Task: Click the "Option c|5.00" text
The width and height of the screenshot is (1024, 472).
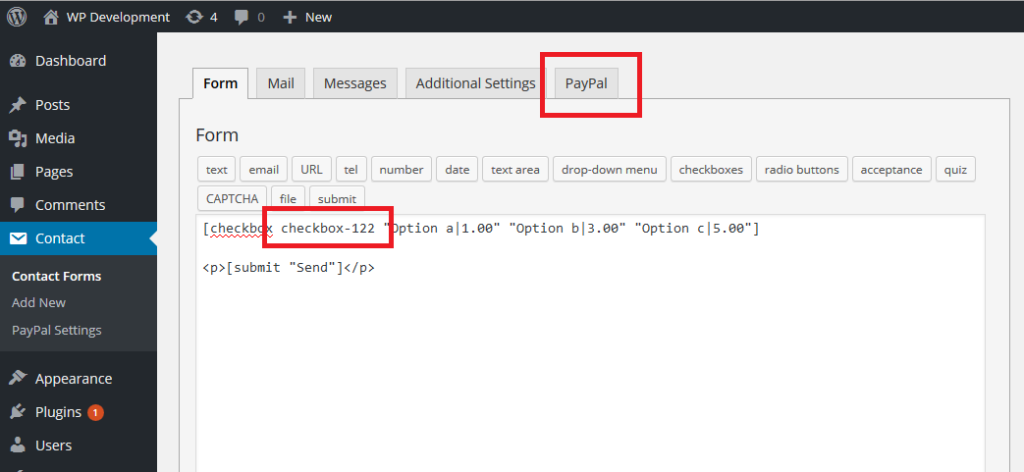Action: coord(696,228)
